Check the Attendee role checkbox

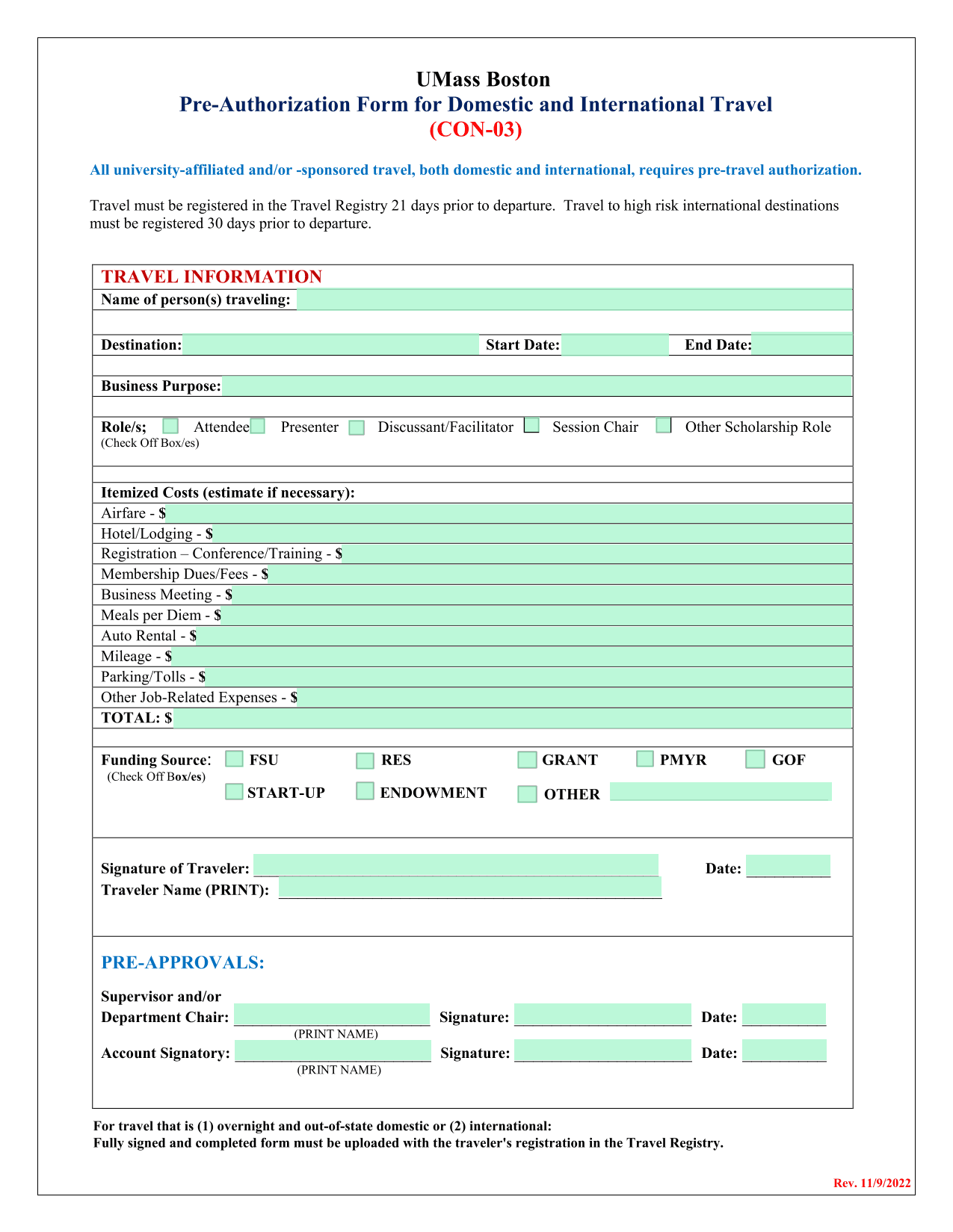point(170,426)
